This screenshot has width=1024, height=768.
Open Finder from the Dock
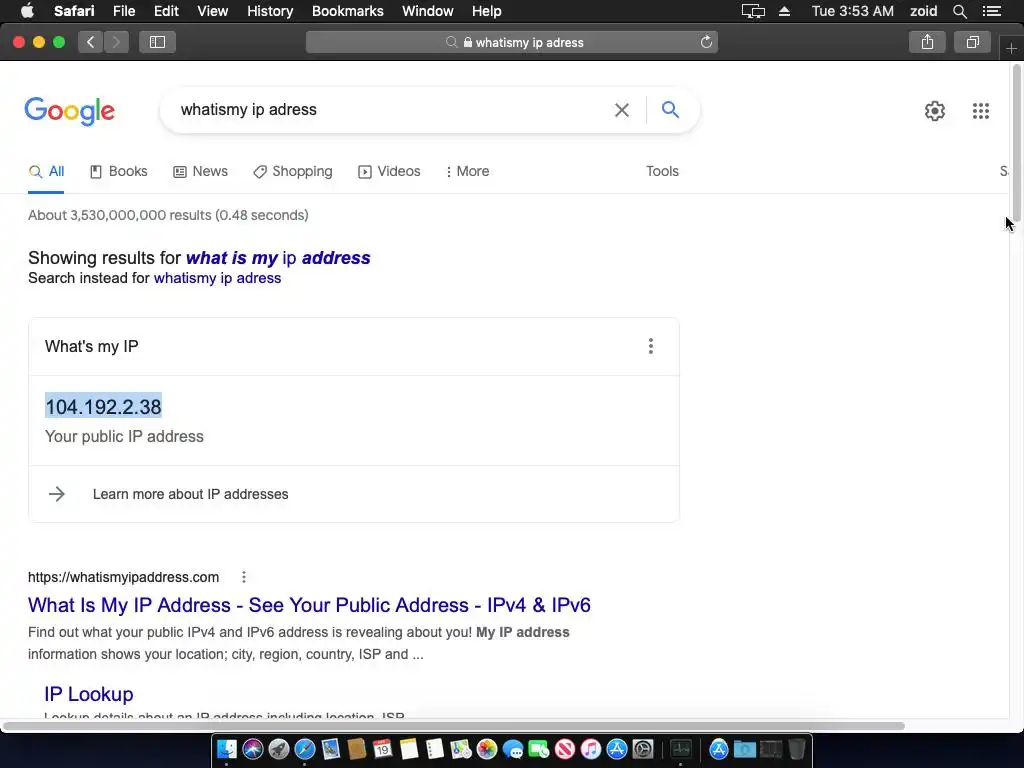[x=227, y=748]
